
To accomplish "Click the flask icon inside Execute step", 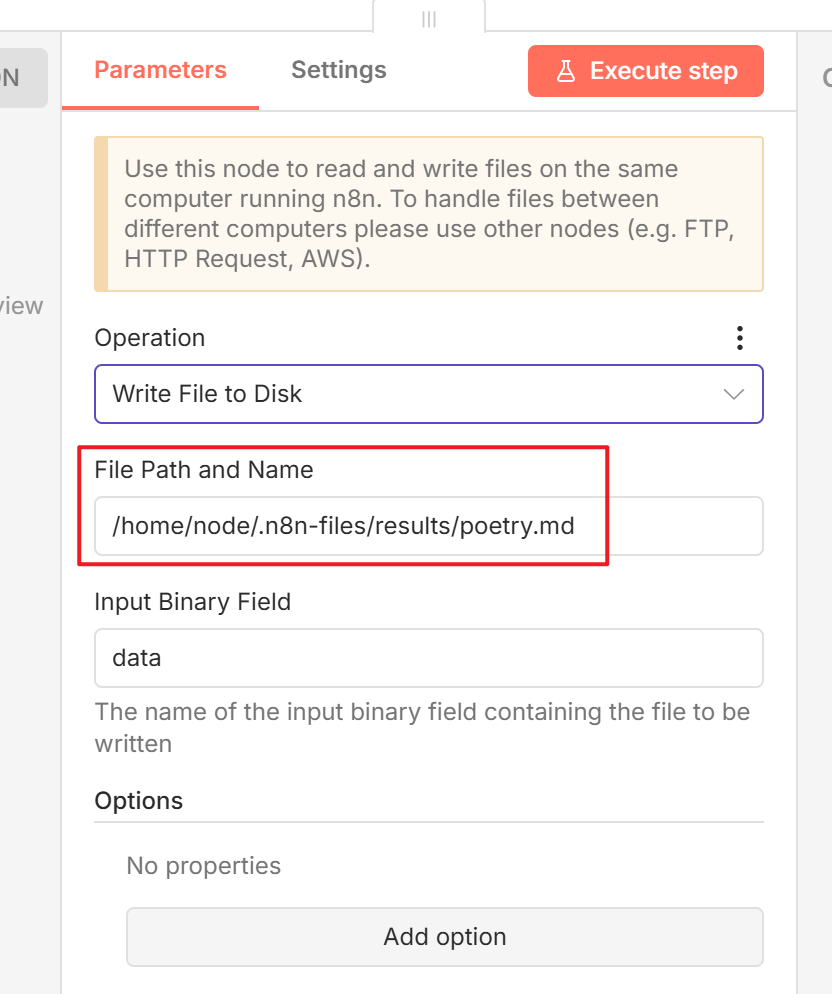I will point(567,70).
